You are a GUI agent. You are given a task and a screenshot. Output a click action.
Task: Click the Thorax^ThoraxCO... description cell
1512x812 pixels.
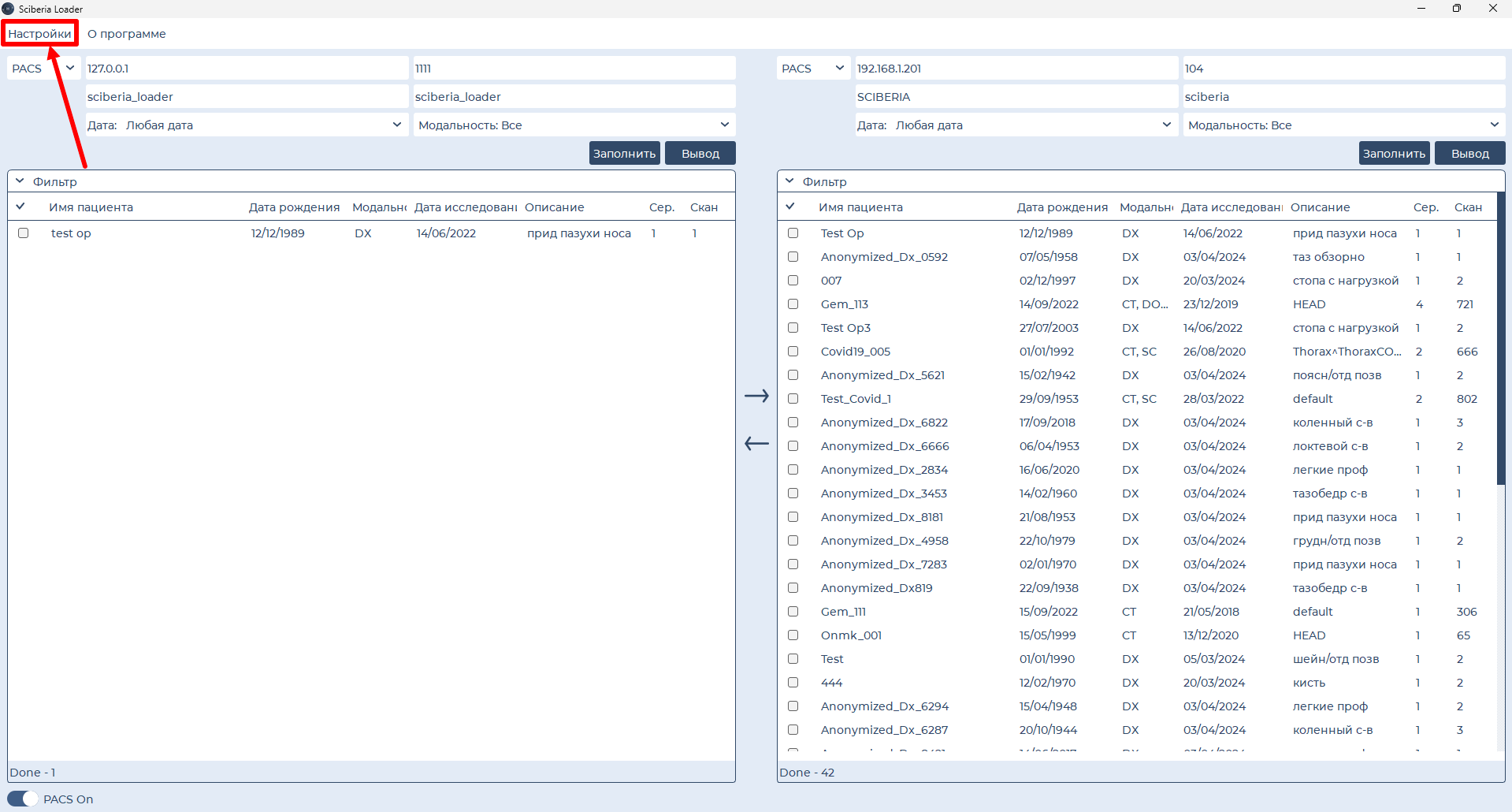[1347, 352]
